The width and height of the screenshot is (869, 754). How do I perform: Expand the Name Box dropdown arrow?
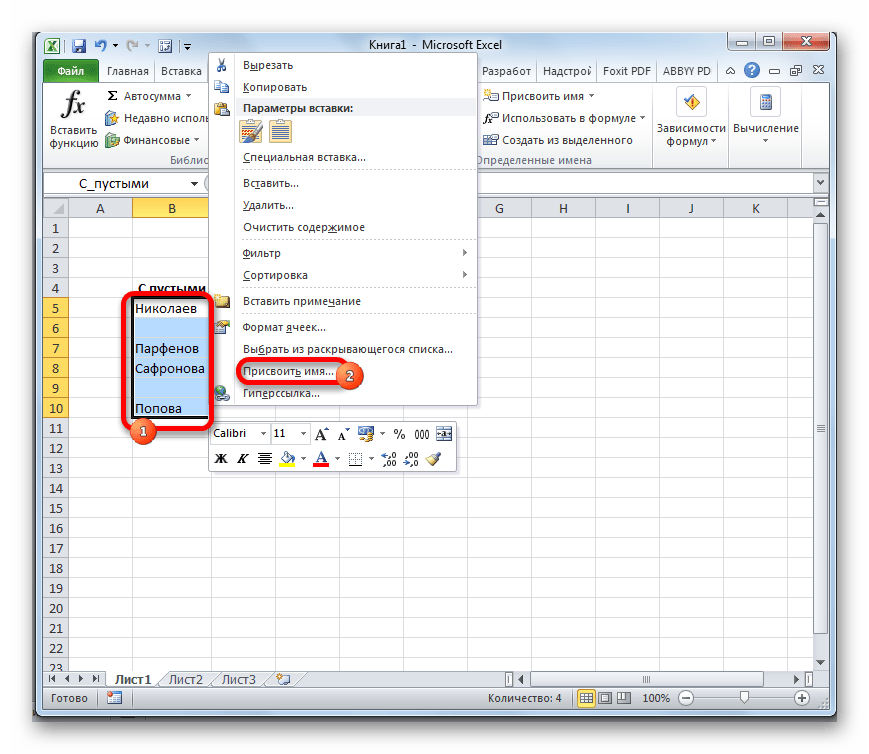[194, 184]
